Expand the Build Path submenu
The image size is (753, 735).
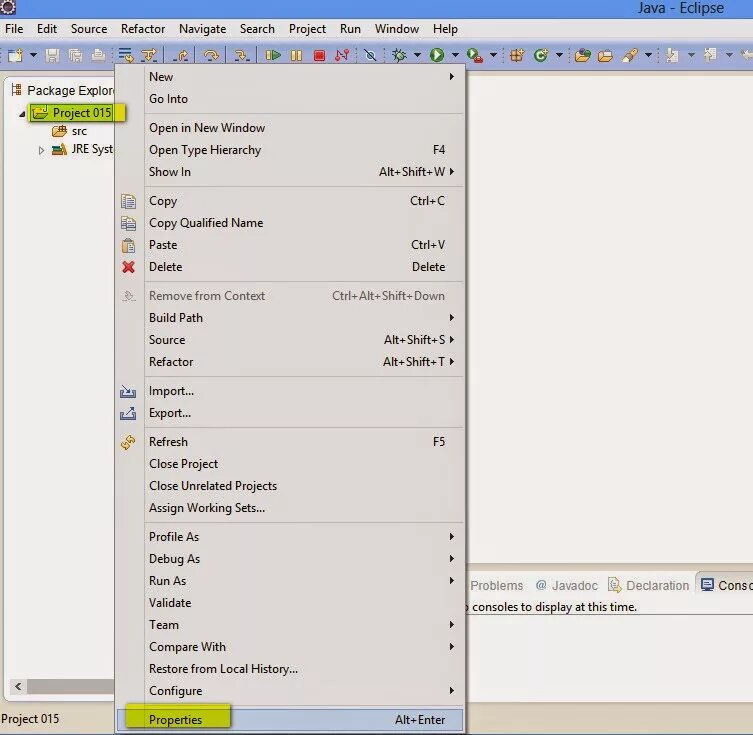(x=290, y=318)
